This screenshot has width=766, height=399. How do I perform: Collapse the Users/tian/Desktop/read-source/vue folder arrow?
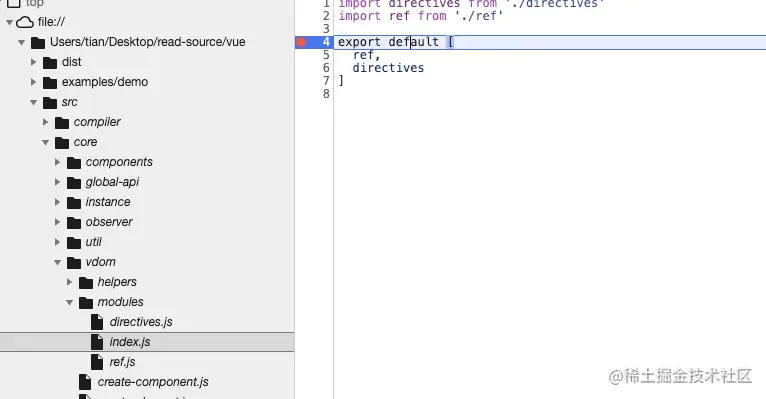pos(21,42)
